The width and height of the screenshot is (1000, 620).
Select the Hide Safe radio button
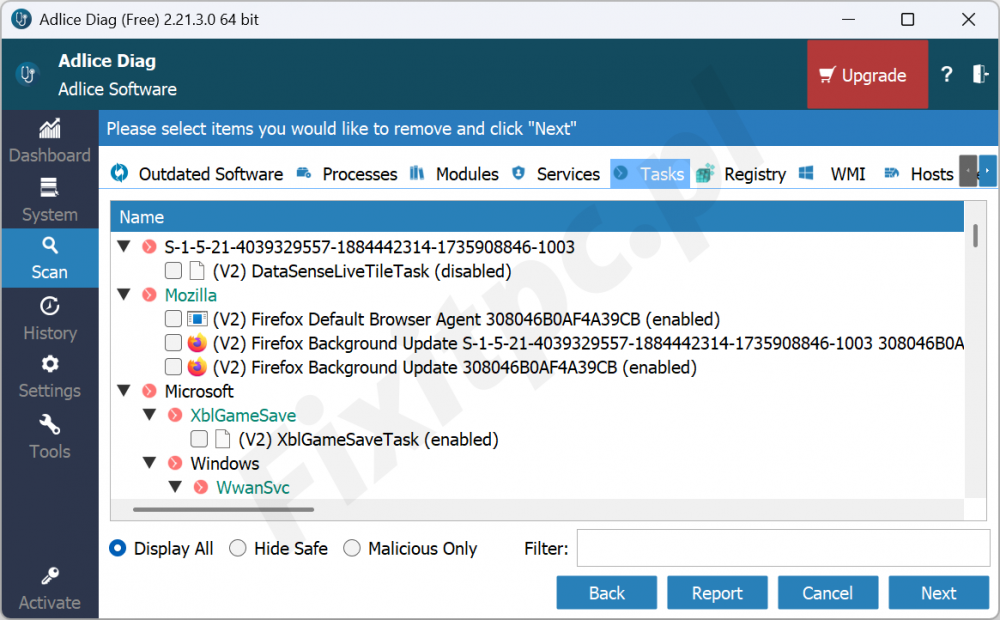tap(238, 548)
